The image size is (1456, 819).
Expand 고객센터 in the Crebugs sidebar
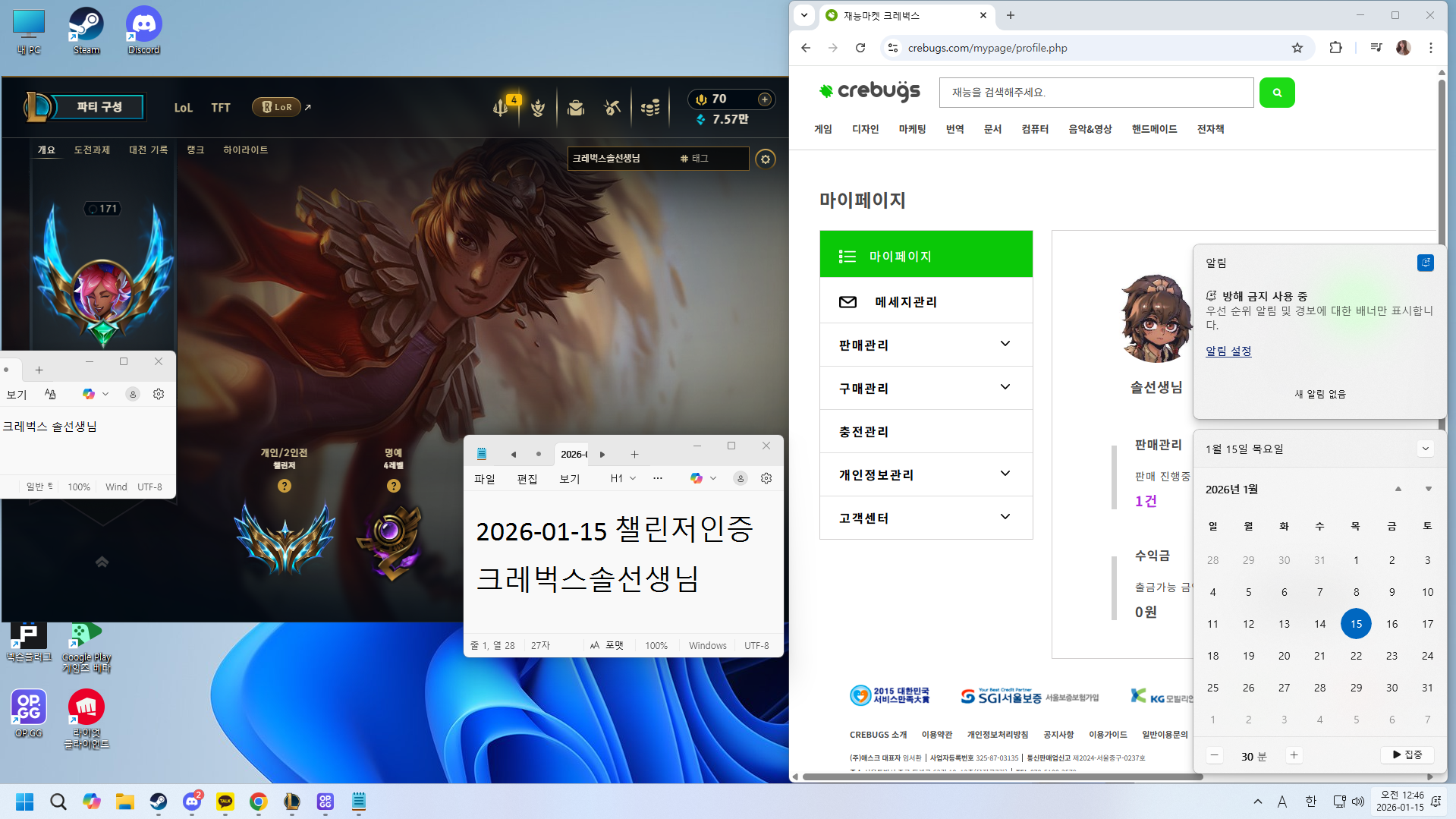click(926, 518)
